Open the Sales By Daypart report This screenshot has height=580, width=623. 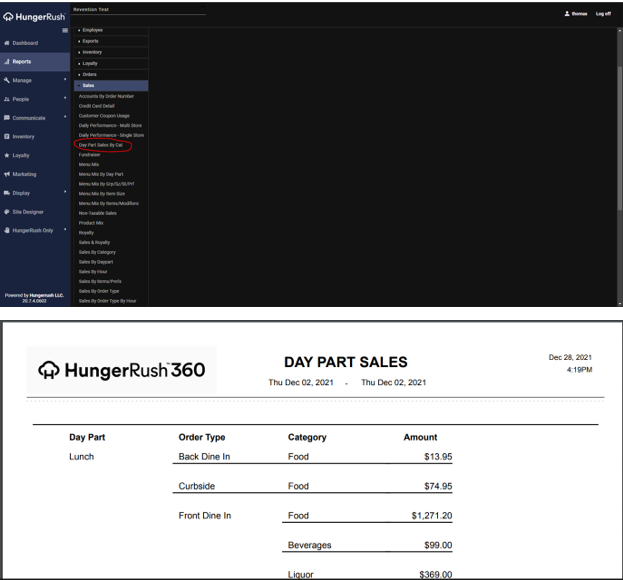pos(96,262)
